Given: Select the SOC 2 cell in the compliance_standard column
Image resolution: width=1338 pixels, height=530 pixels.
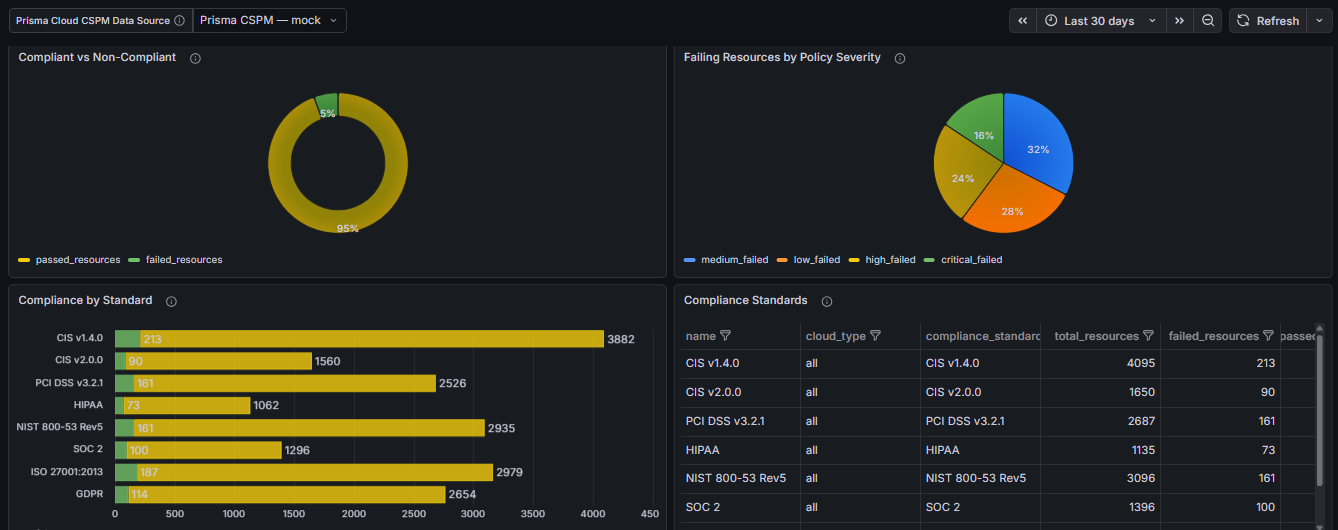Looking at the screenshot, I should tap(980, 508).
